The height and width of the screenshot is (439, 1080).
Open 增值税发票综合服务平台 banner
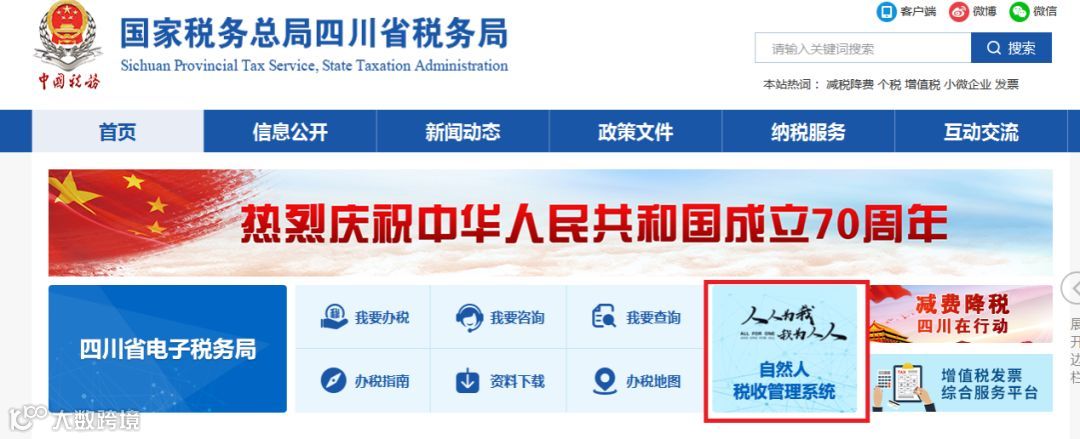click(962, 383)
